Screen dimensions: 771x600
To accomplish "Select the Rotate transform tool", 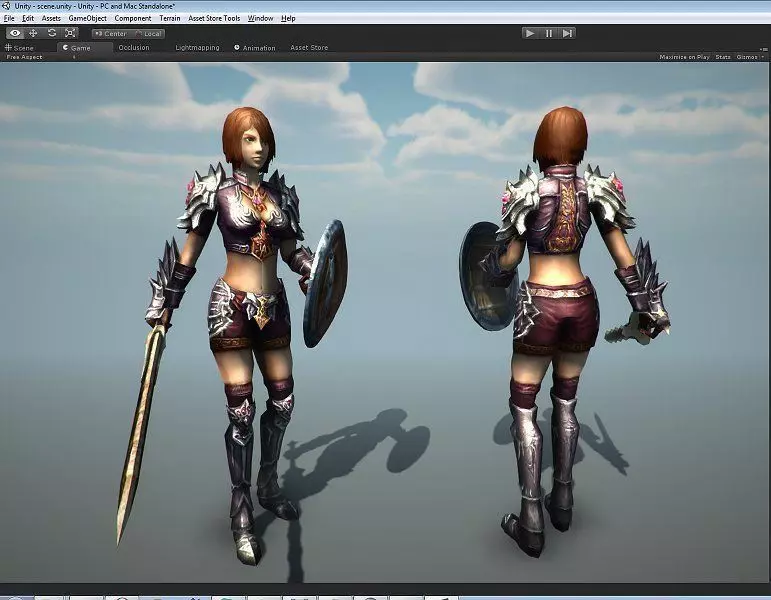I will pos(52,33).
